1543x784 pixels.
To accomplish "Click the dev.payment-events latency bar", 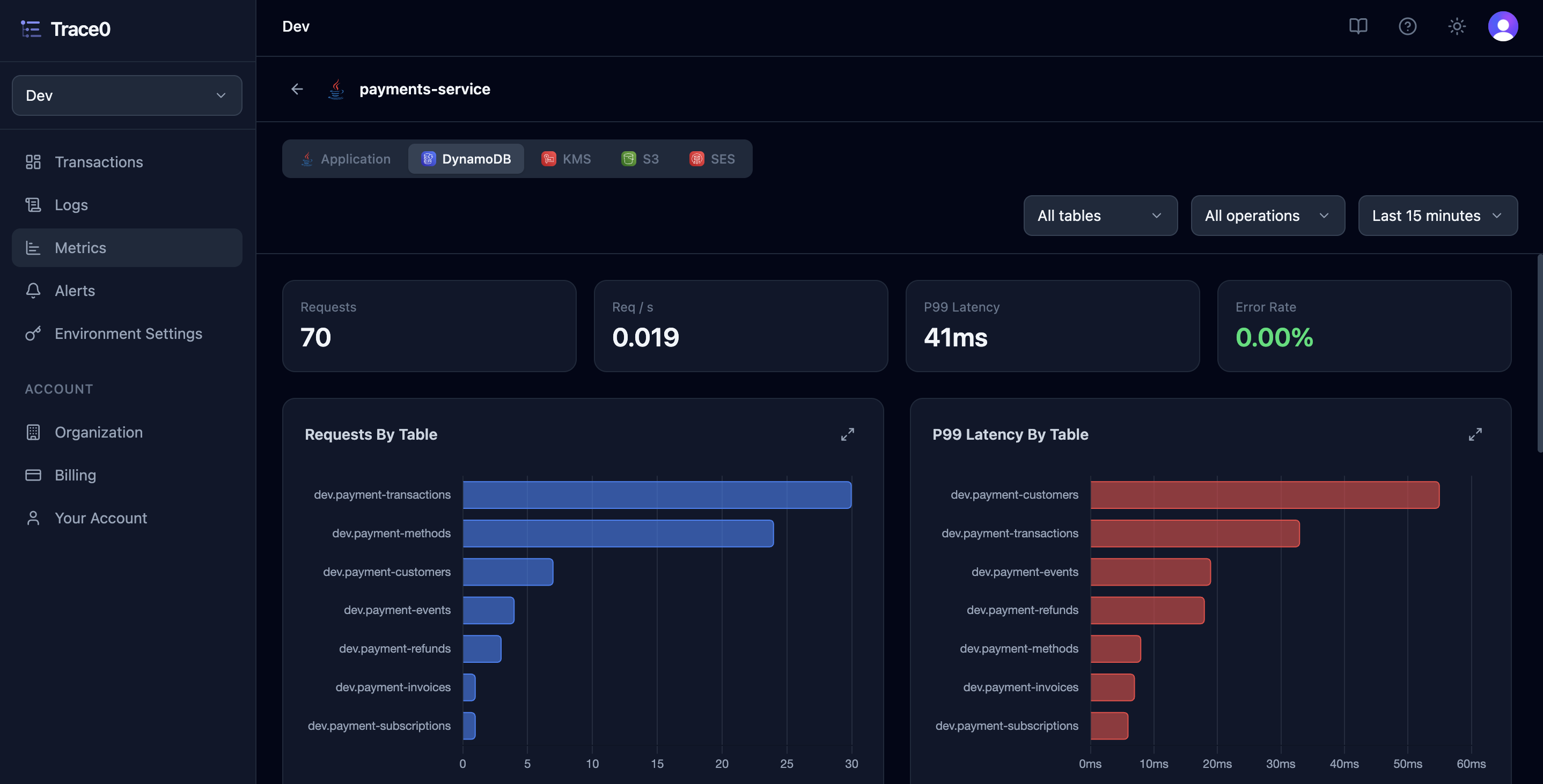I will pos(1151,572).
